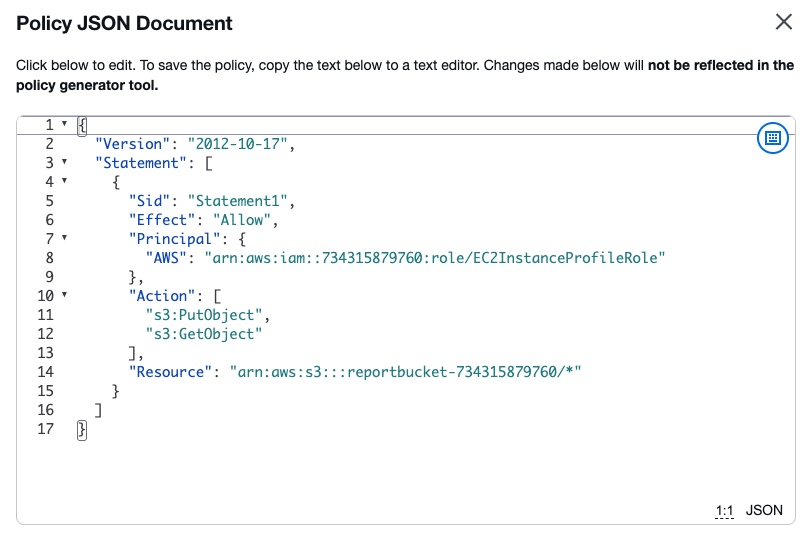This screenshot has width=807, height=546.
Task: Click the "Effect" key
Action: point(162,220)
